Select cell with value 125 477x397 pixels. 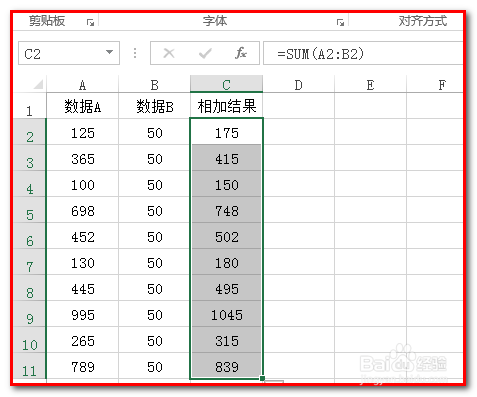click(x=82, y=132)
